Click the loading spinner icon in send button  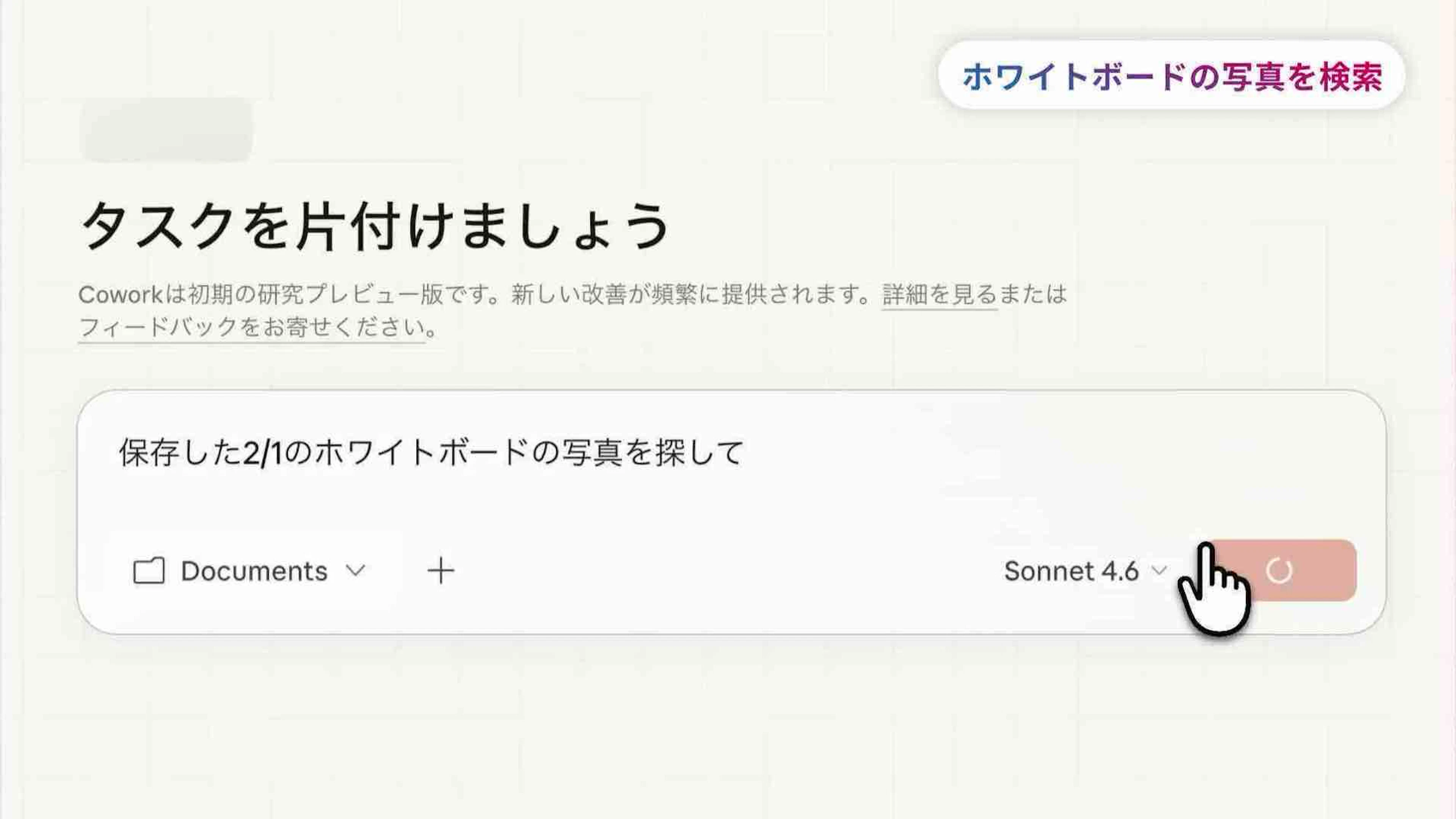pyautogui.click(x=1279, y=571)
